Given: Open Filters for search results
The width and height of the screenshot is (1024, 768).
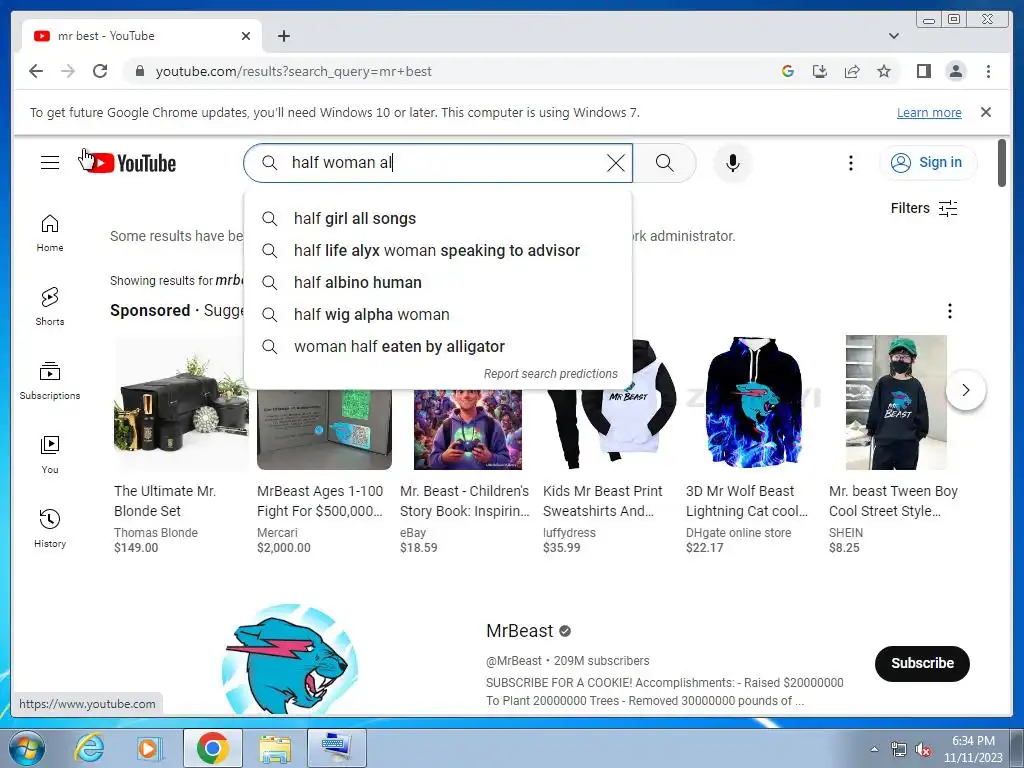Looking at the screenshot, I should [924, 208].
